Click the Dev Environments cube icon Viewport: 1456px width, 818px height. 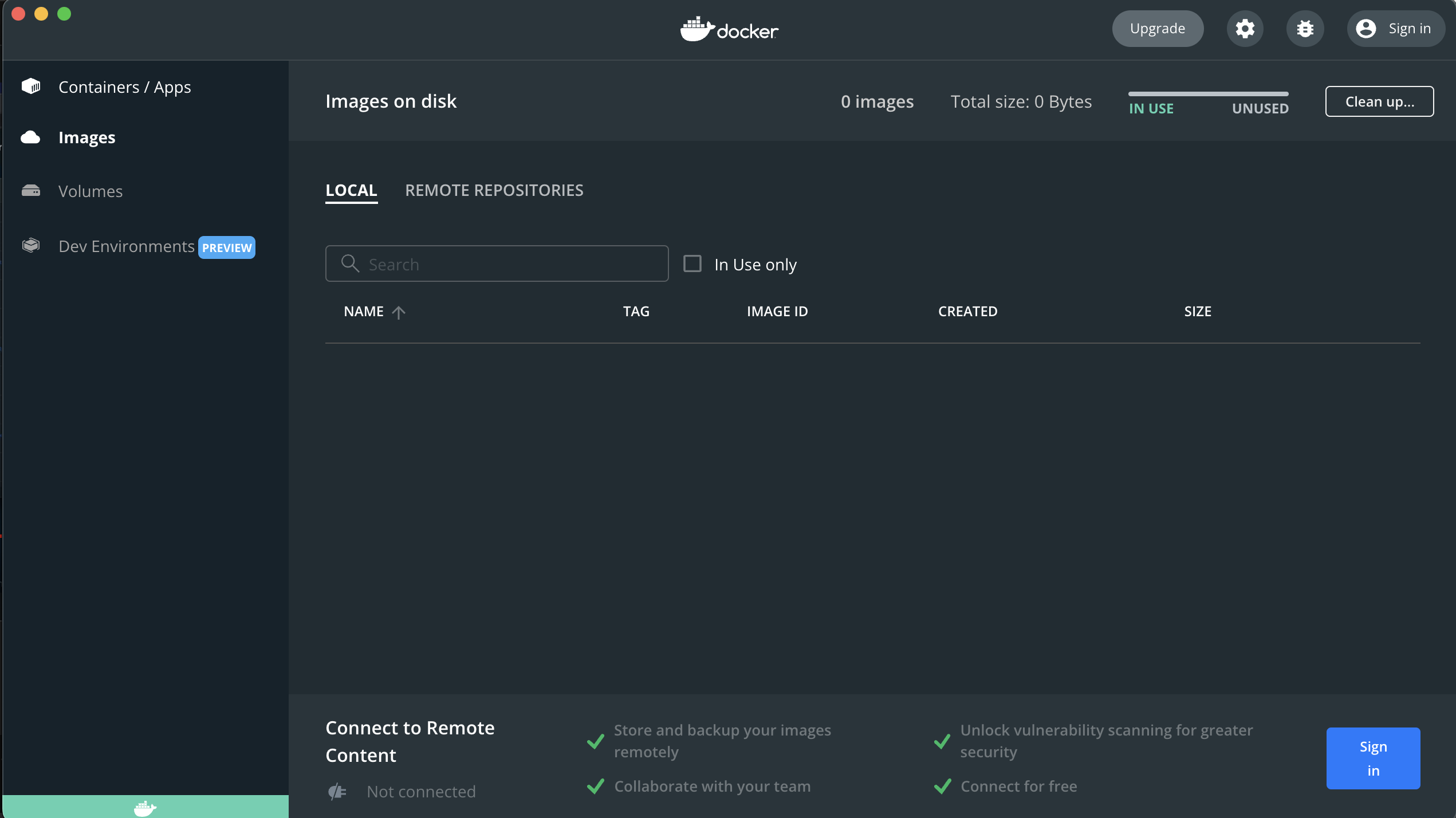click(31, 246)
